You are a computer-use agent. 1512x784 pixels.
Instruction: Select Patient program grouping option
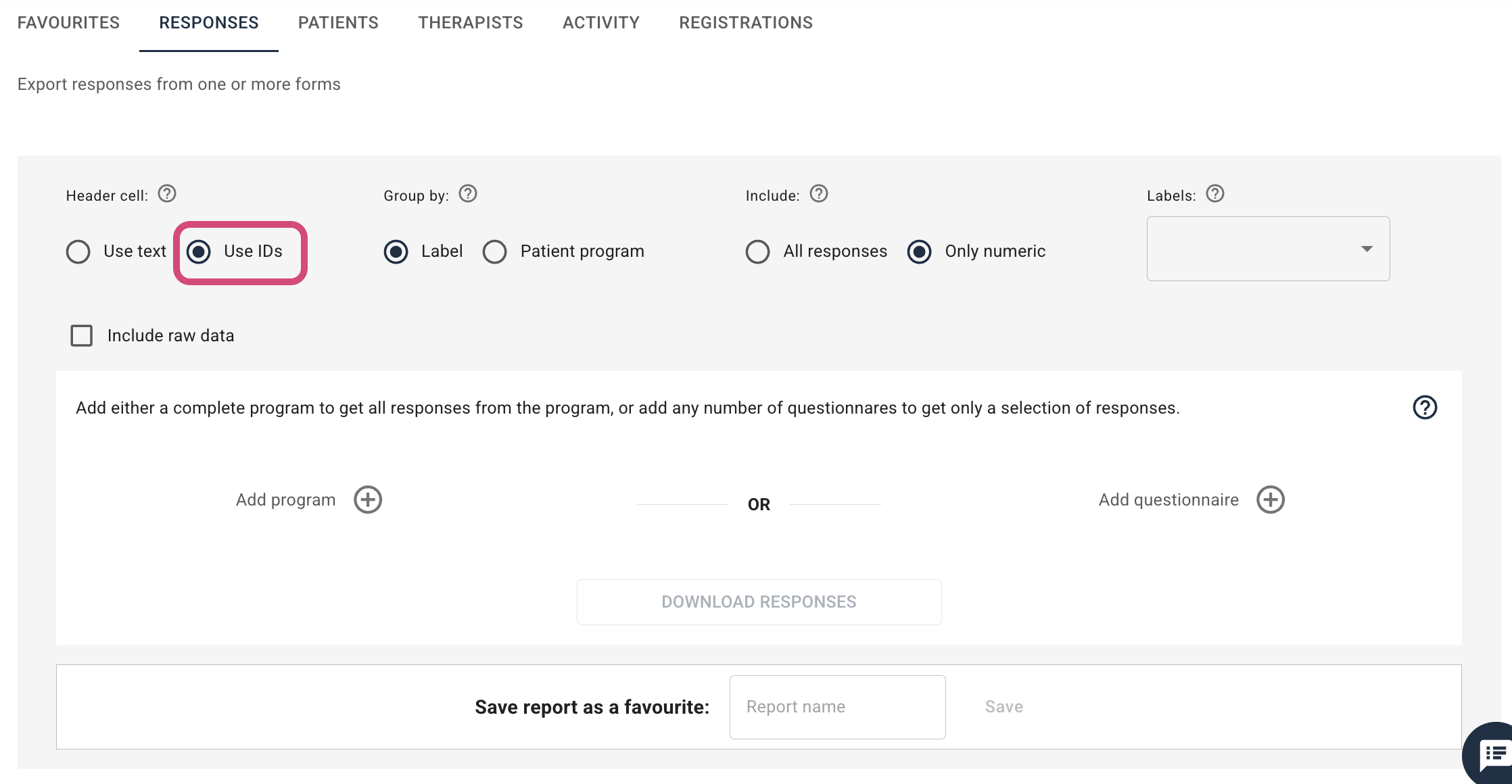point(495,251)
